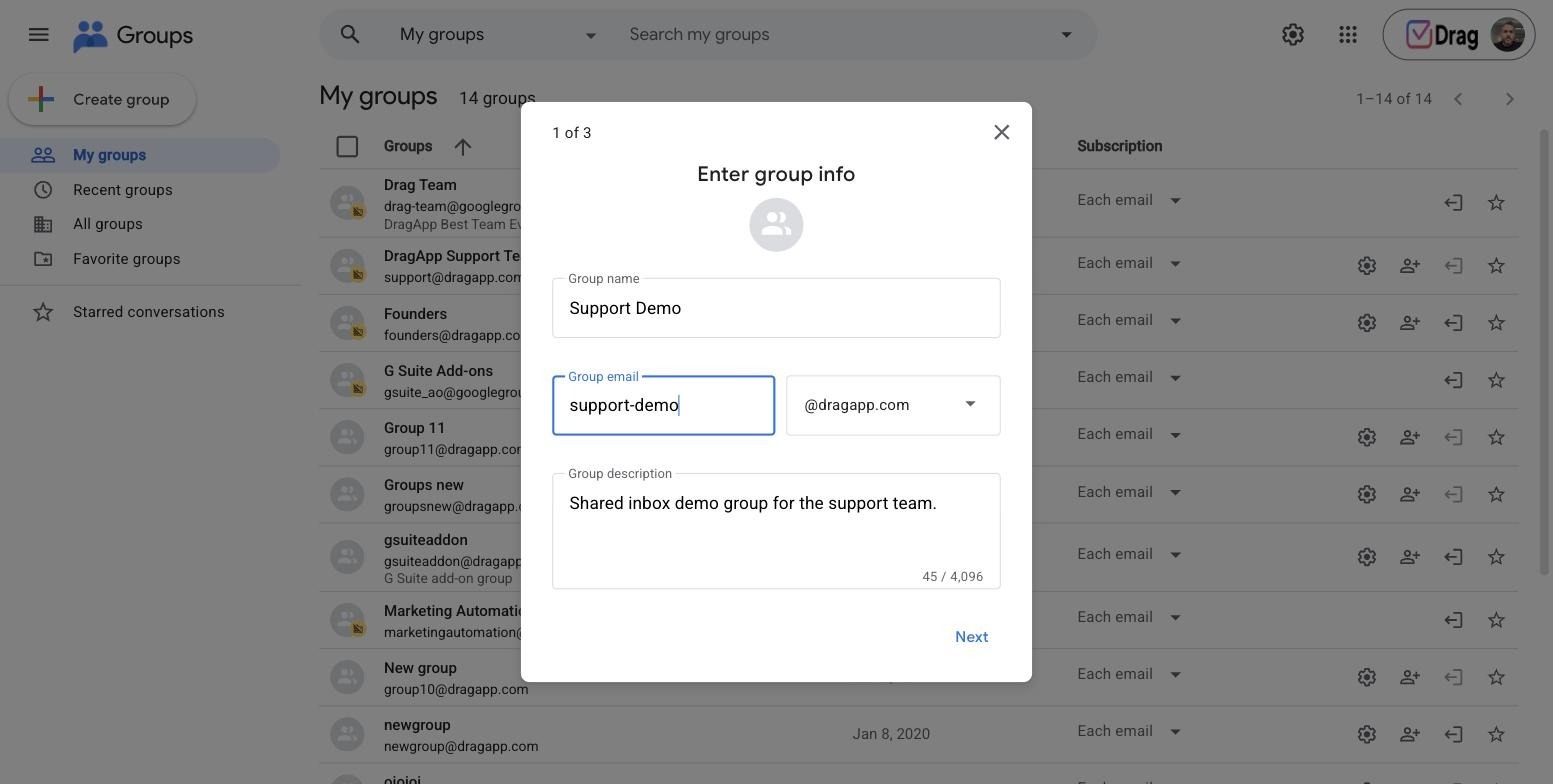Click the Group description text area

pyautogui.click(x=776, y=531)
